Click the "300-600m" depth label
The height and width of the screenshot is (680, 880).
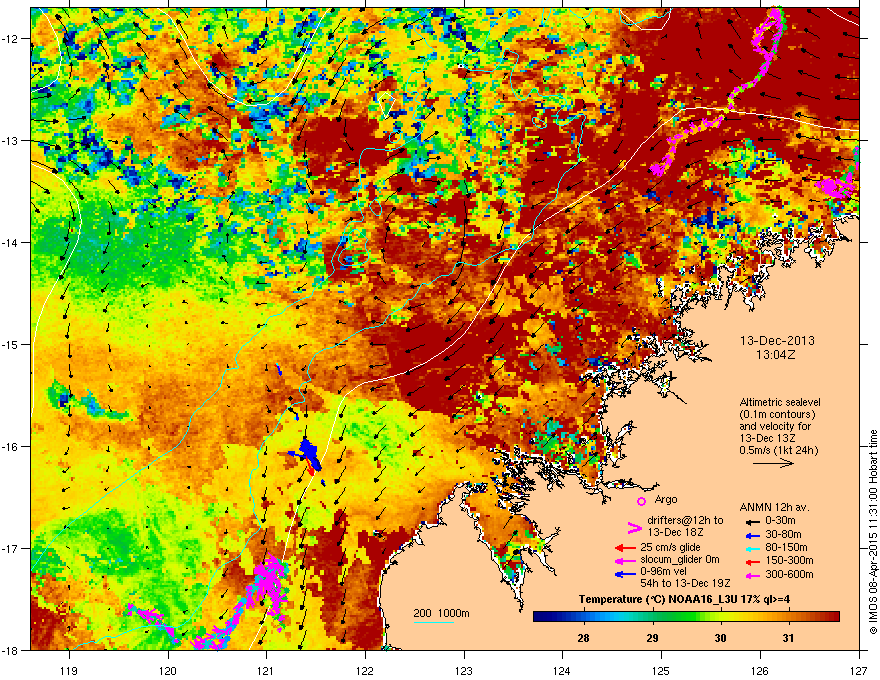[789, 575]
